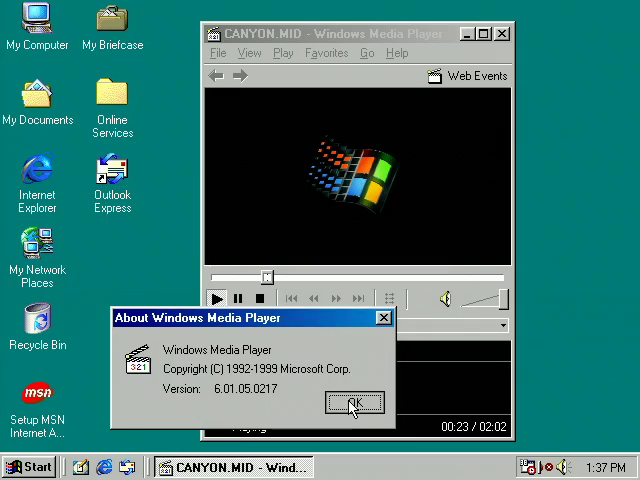Click the 00:23 / 02:02 time display

[x=473, y=427]
